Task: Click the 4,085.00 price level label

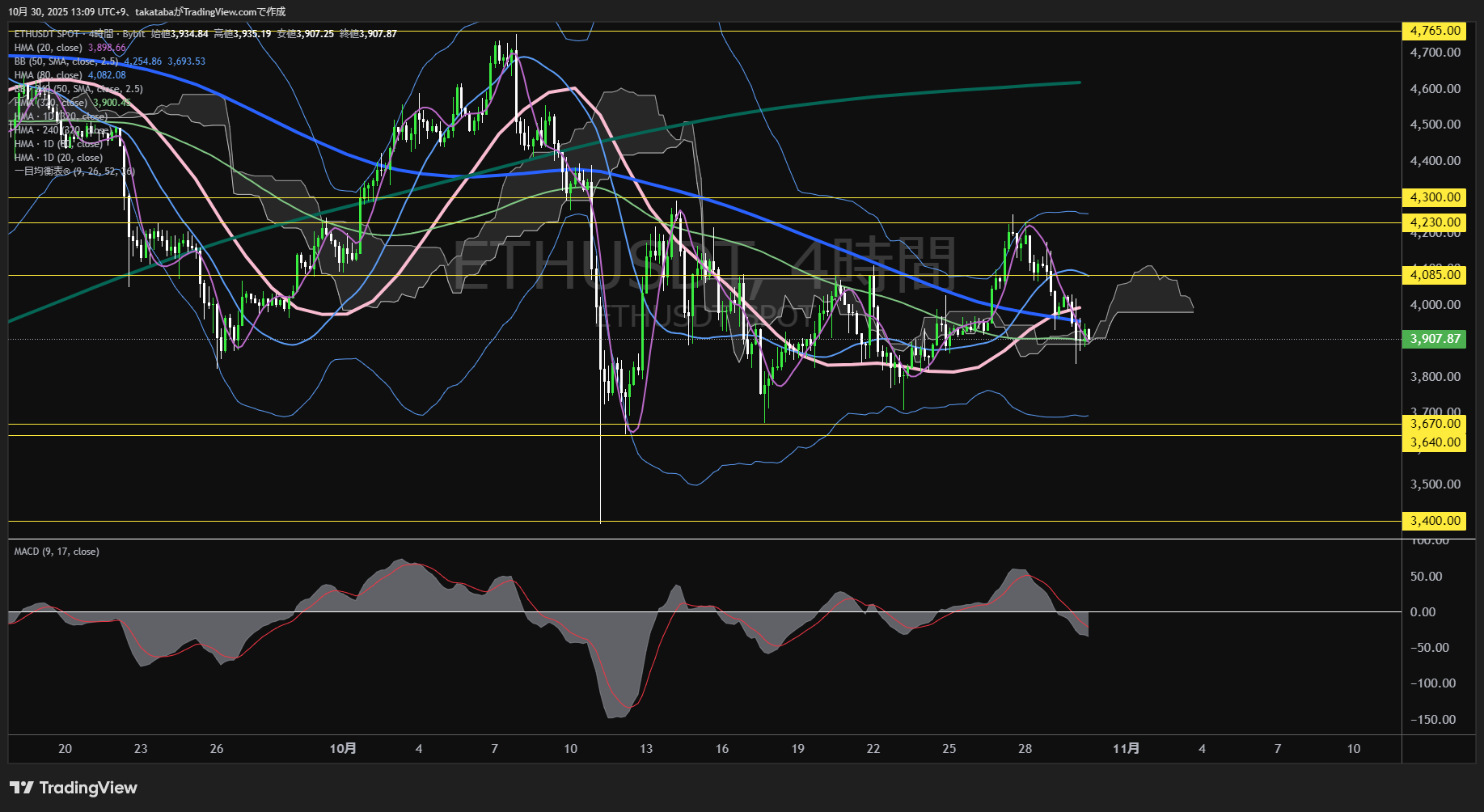Action: 1435,275
